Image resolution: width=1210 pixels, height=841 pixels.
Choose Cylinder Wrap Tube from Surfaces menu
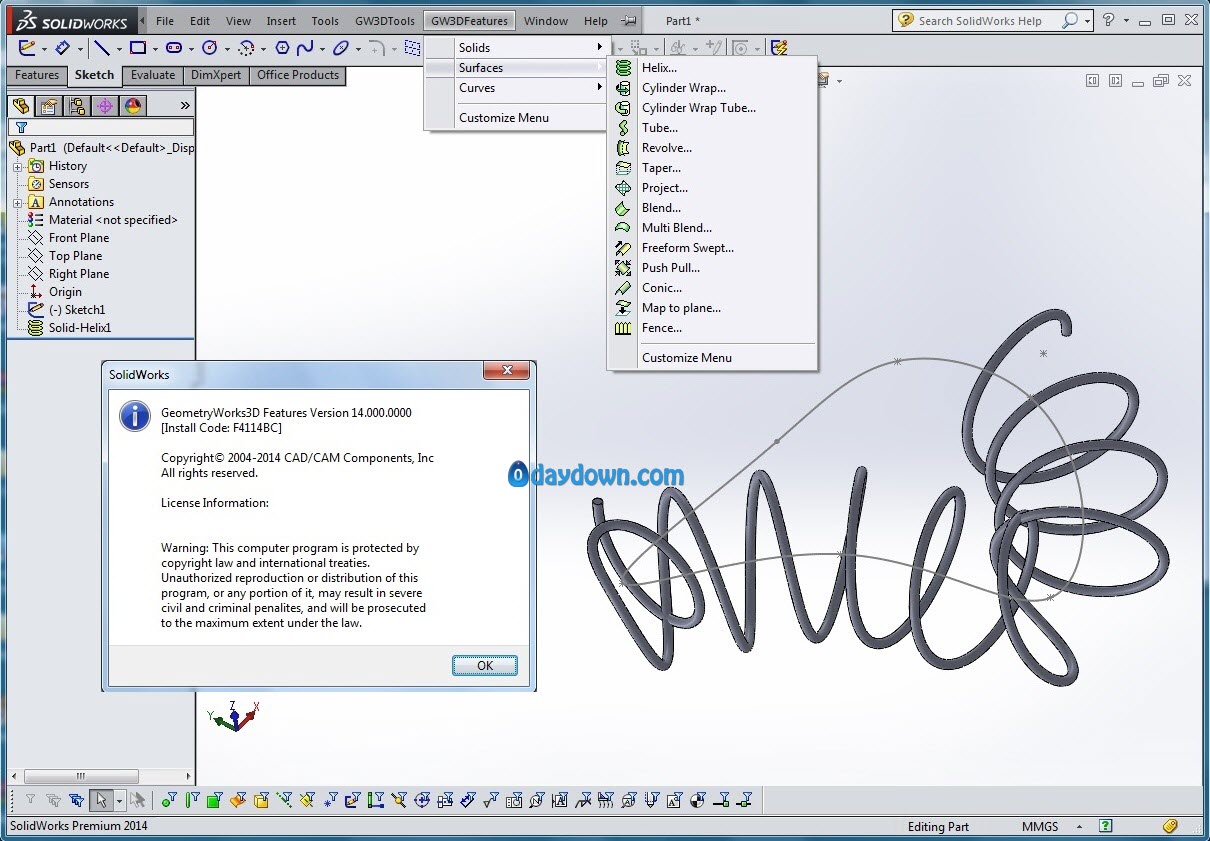[699, 108]
